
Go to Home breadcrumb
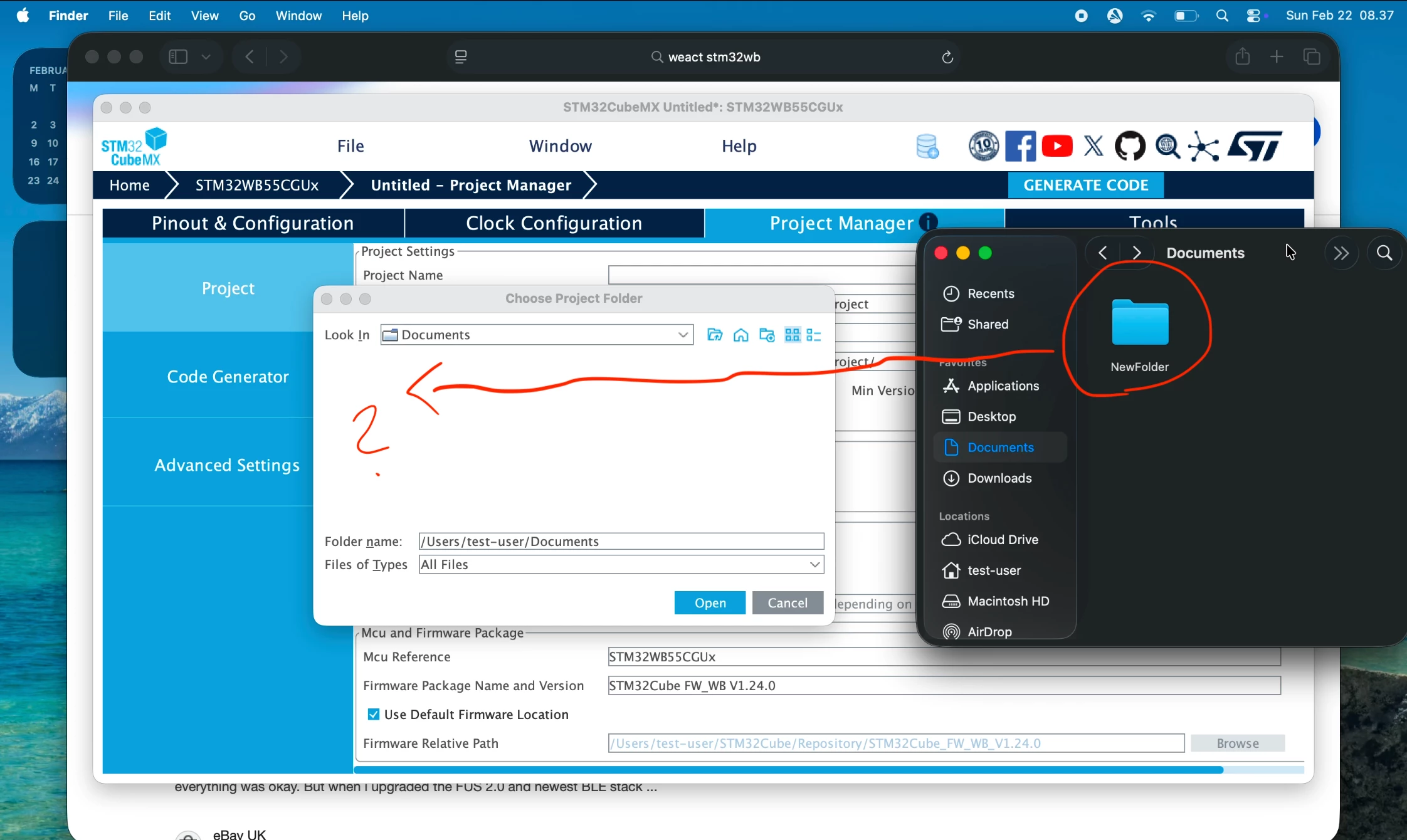tap(130, 185)
